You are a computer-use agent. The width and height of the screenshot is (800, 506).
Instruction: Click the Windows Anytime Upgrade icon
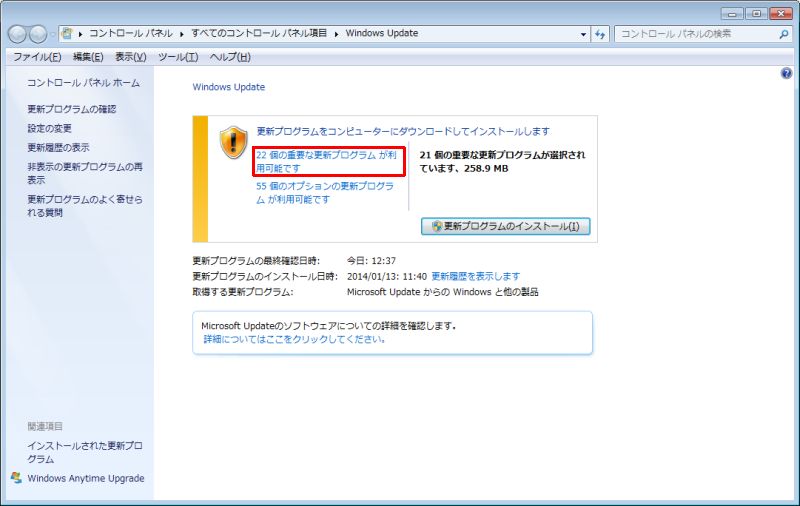pos(16,478)
